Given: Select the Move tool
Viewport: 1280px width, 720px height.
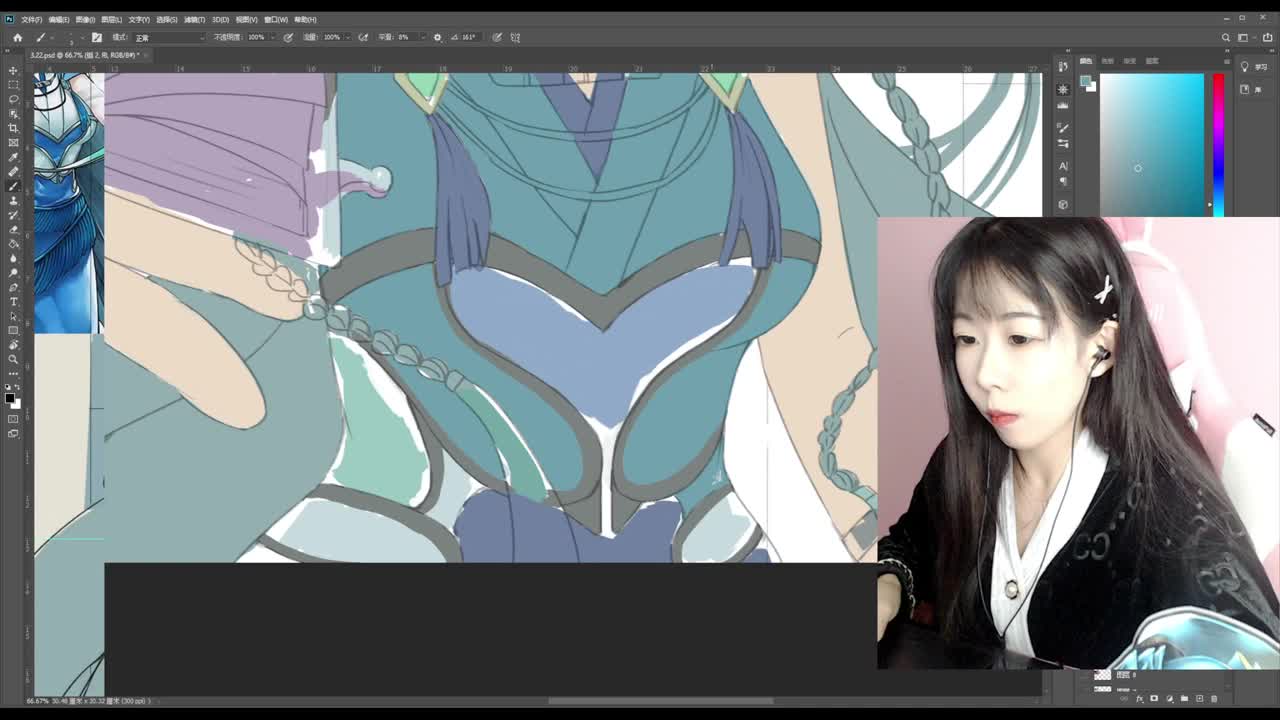Looking at the screenshot, I should [14, 70].
